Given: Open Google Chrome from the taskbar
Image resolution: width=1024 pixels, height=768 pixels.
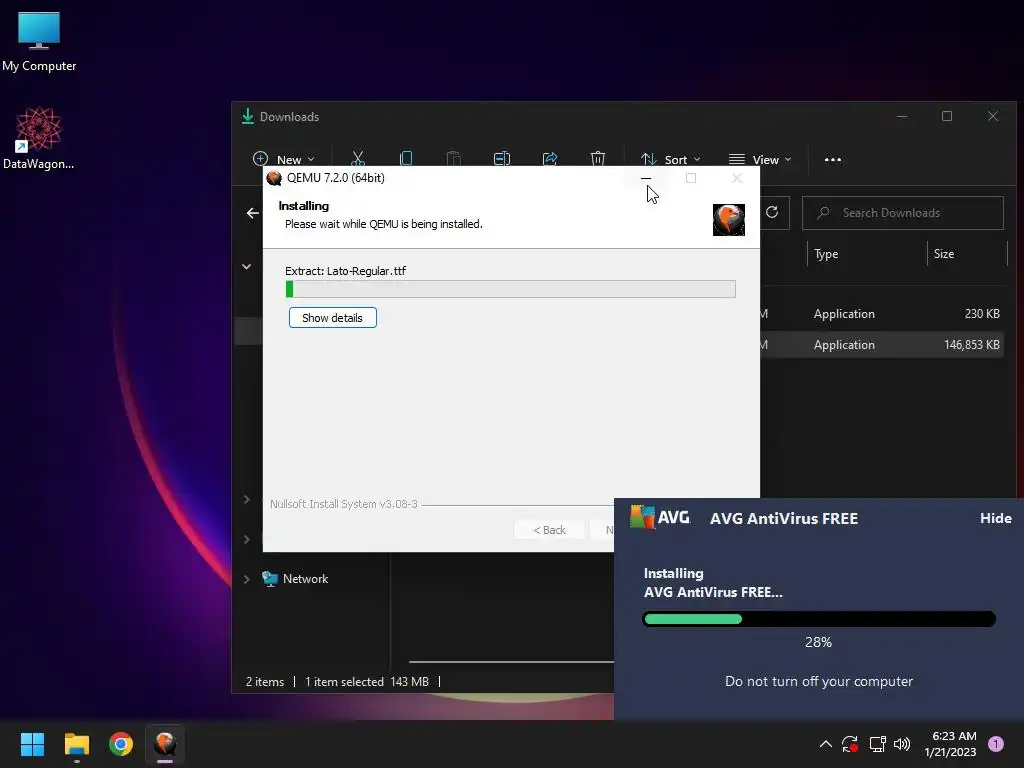Looking at the screenshot, I should [x=121, y=744].
